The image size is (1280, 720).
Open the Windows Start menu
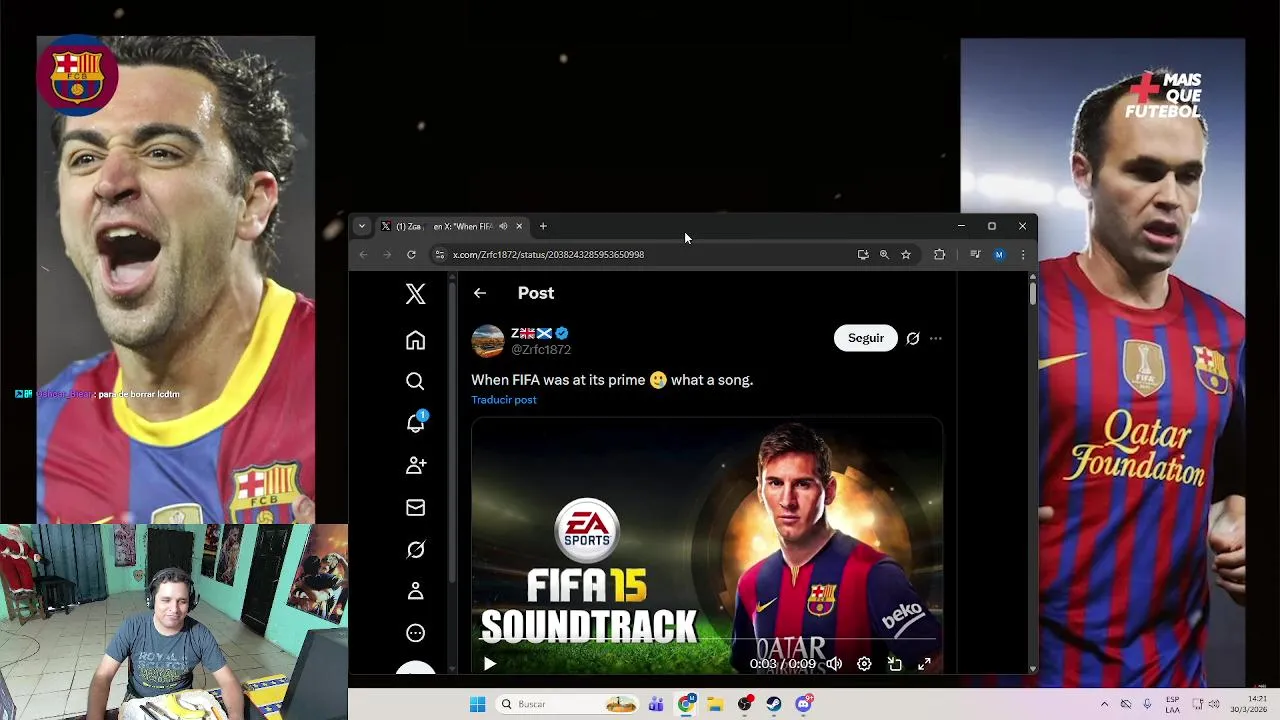point(477,704)
